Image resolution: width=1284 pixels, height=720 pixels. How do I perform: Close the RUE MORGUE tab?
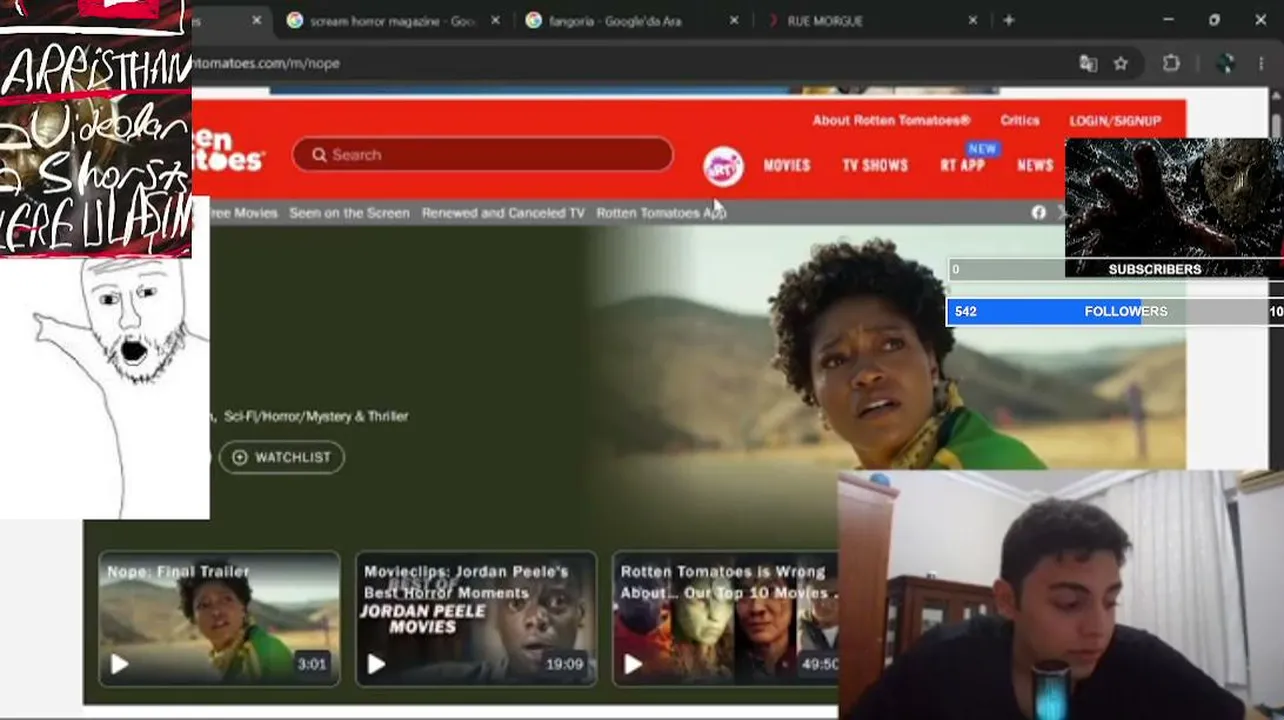(x=973, y=20)
